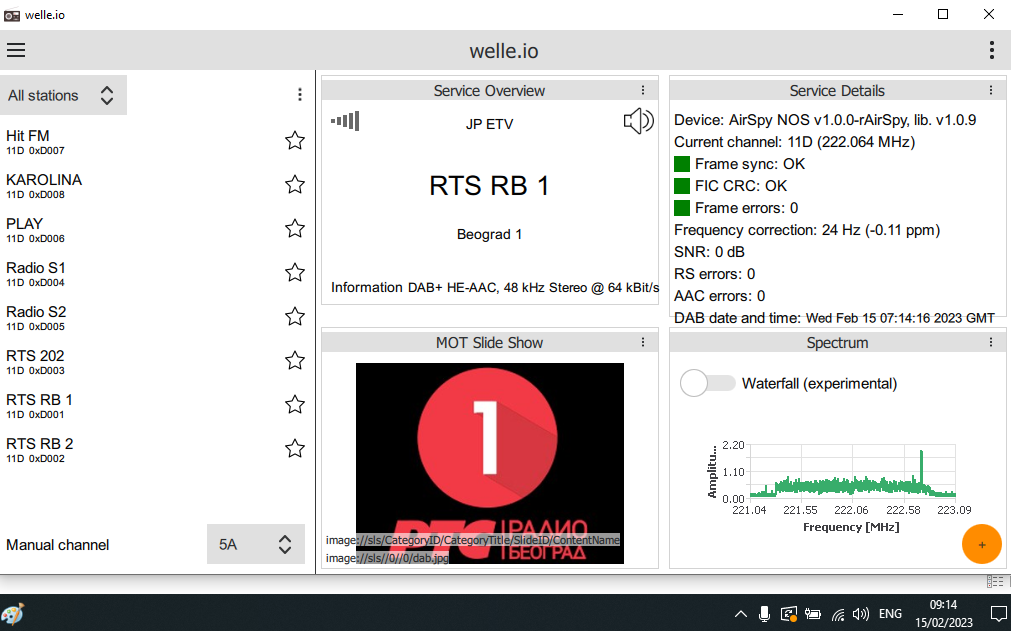Favorite the RTS RB 2 station star
The width and height of the screenshot is (1011, 631).
coord(295,449)
